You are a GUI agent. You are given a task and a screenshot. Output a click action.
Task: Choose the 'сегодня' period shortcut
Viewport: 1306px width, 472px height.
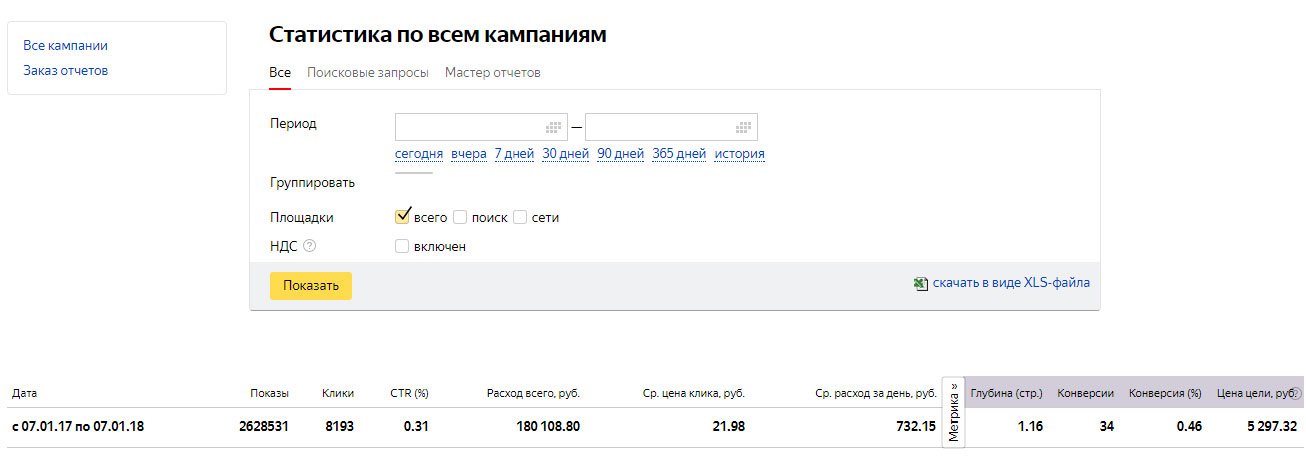pyautogui.click(x=419, y=154)
